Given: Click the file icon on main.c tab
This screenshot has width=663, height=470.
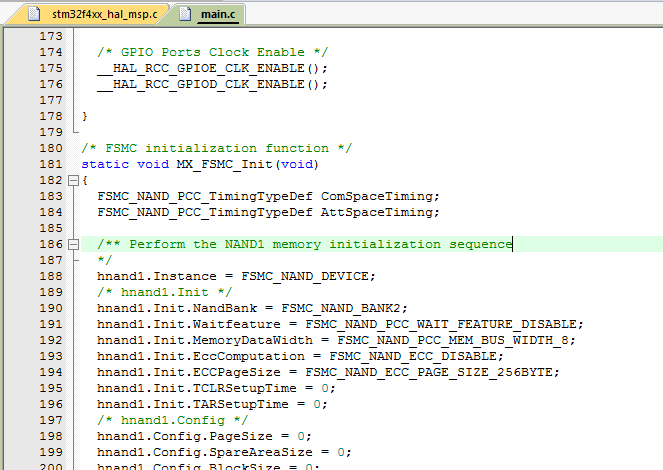Looking at the screenshot, I should [185, 14].
